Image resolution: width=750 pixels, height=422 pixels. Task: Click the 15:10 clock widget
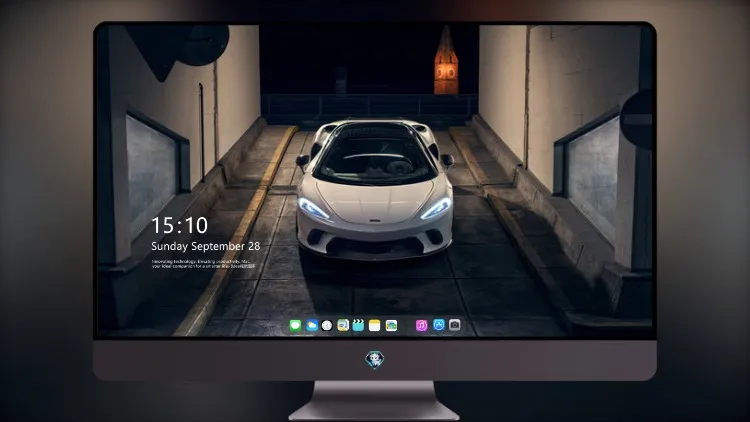(x=179, y=225)
